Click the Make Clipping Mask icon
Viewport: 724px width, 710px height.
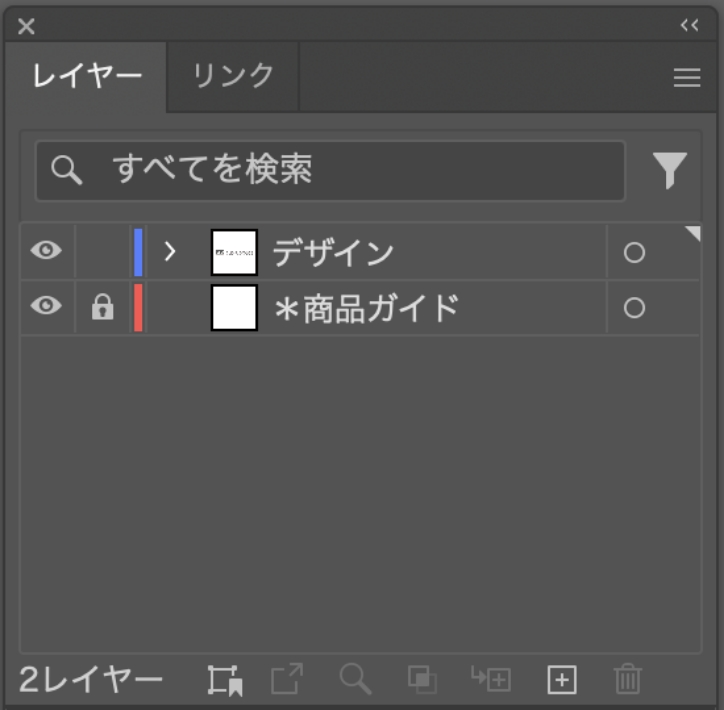422,681
